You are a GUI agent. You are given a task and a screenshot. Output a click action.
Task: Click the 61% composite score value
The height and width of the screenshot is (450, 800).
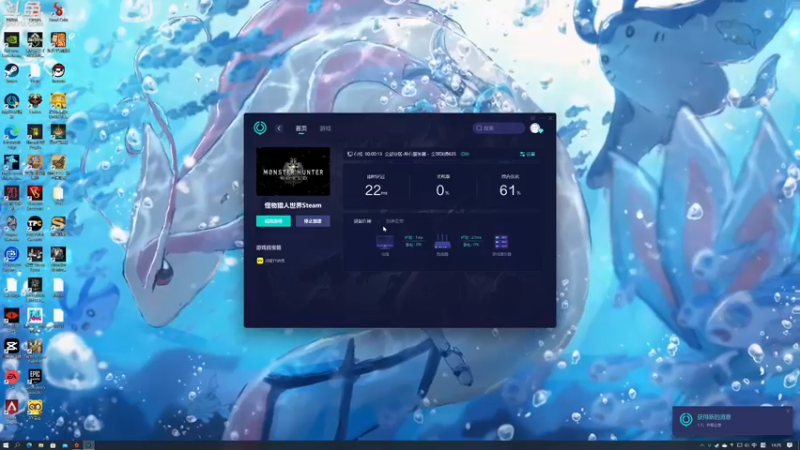tap(510, 190)
